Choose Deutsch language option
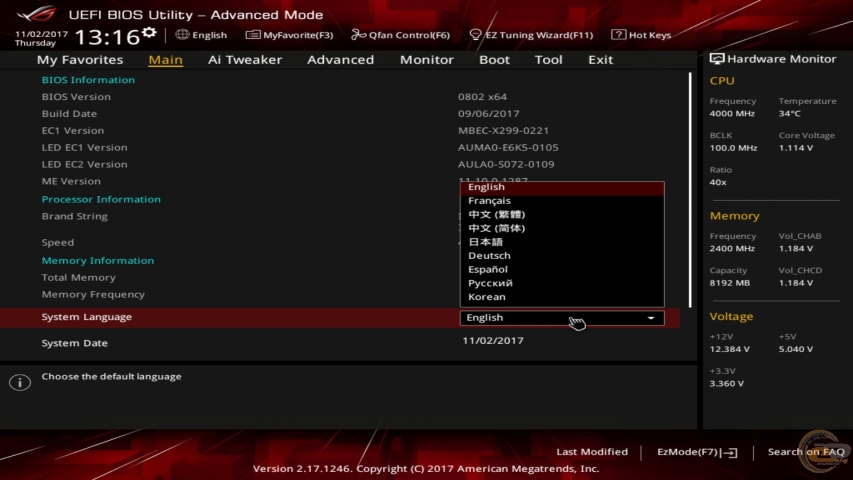The image size is (853, 480). point(562,255)
